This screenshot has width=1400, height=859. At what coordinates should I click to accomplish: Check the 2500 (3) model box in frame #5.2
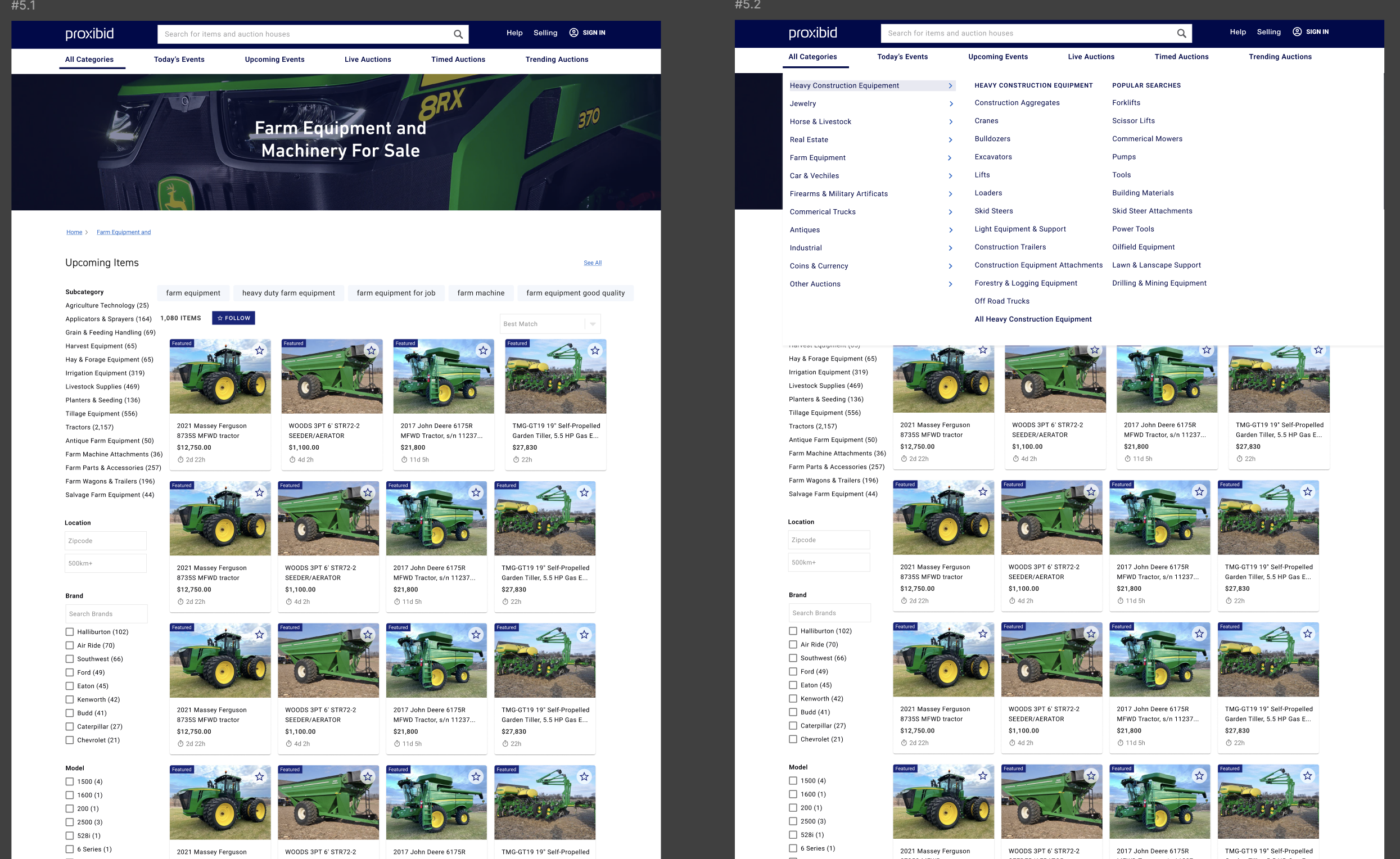click(x=793, y=821)
